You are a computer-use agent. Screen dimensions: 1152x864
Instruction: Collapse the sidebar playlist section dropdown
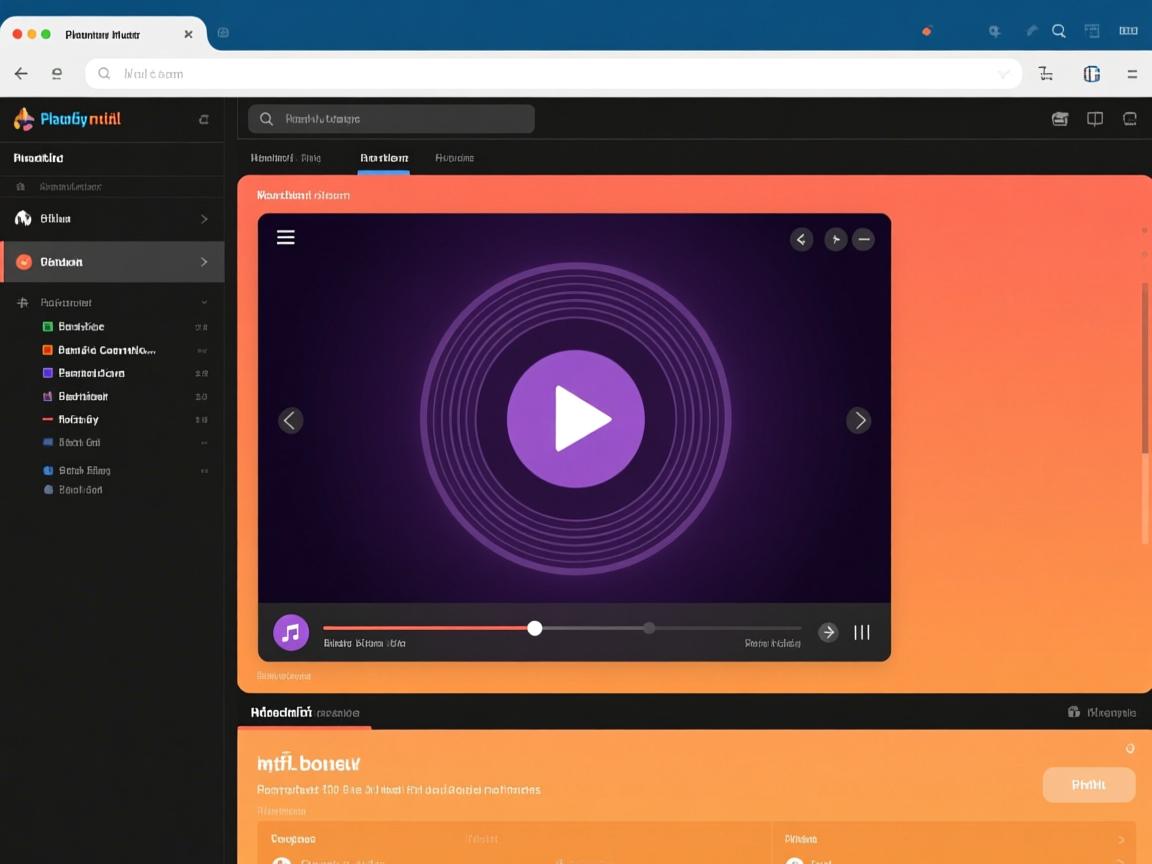pos(204,302)
